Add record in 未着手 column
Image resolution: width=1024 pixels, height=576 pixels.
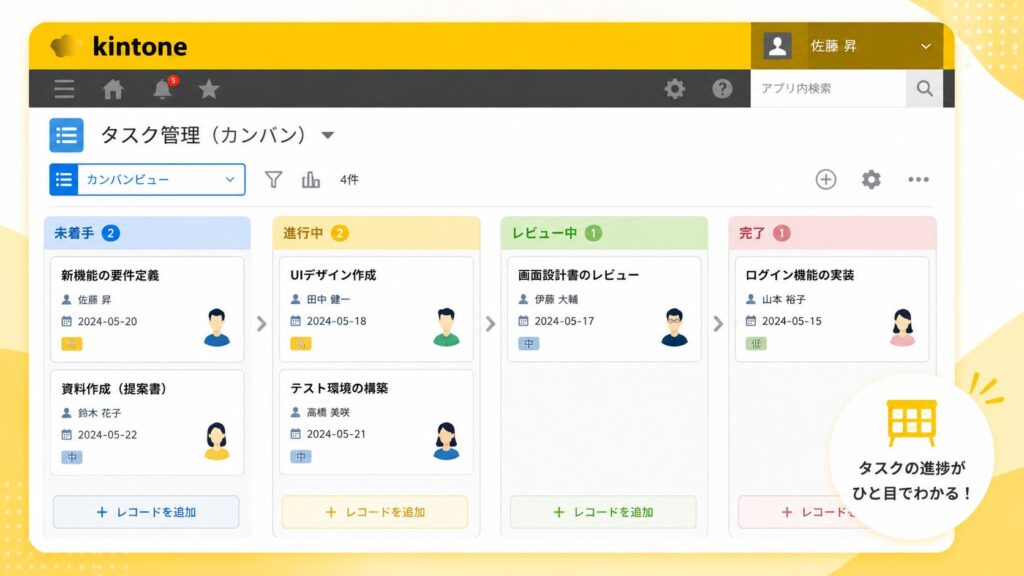[x=146, y=512]
